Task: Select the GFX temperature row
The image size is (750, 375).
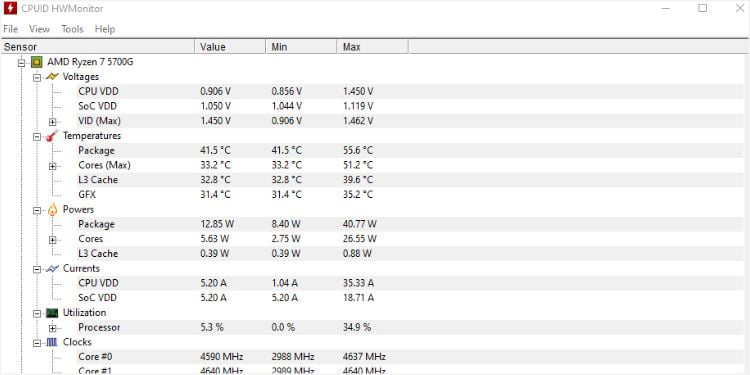Action: point(410,195)
